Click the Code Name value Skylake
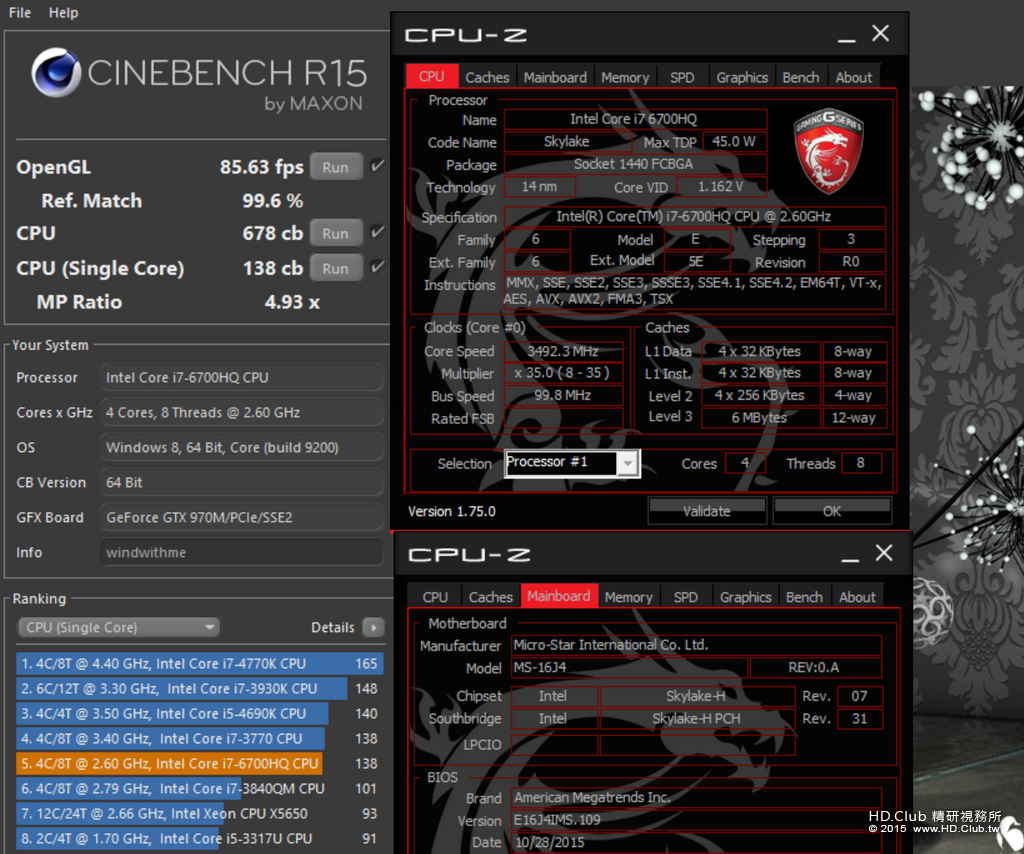Image resolution: width=1024 pixels, height=854 pixels. (567, 142)
